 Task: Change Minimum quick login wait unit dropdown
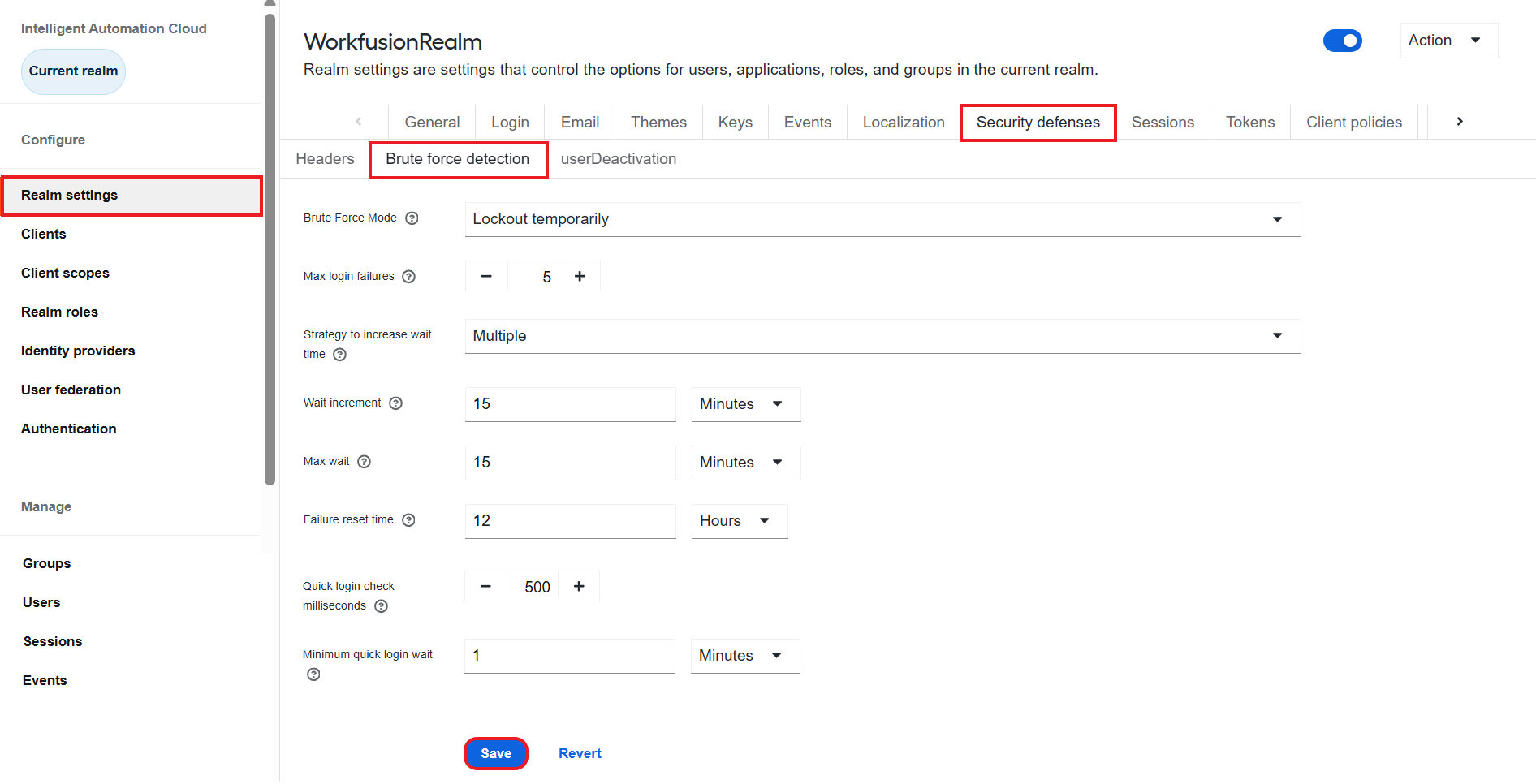[745, 656]
